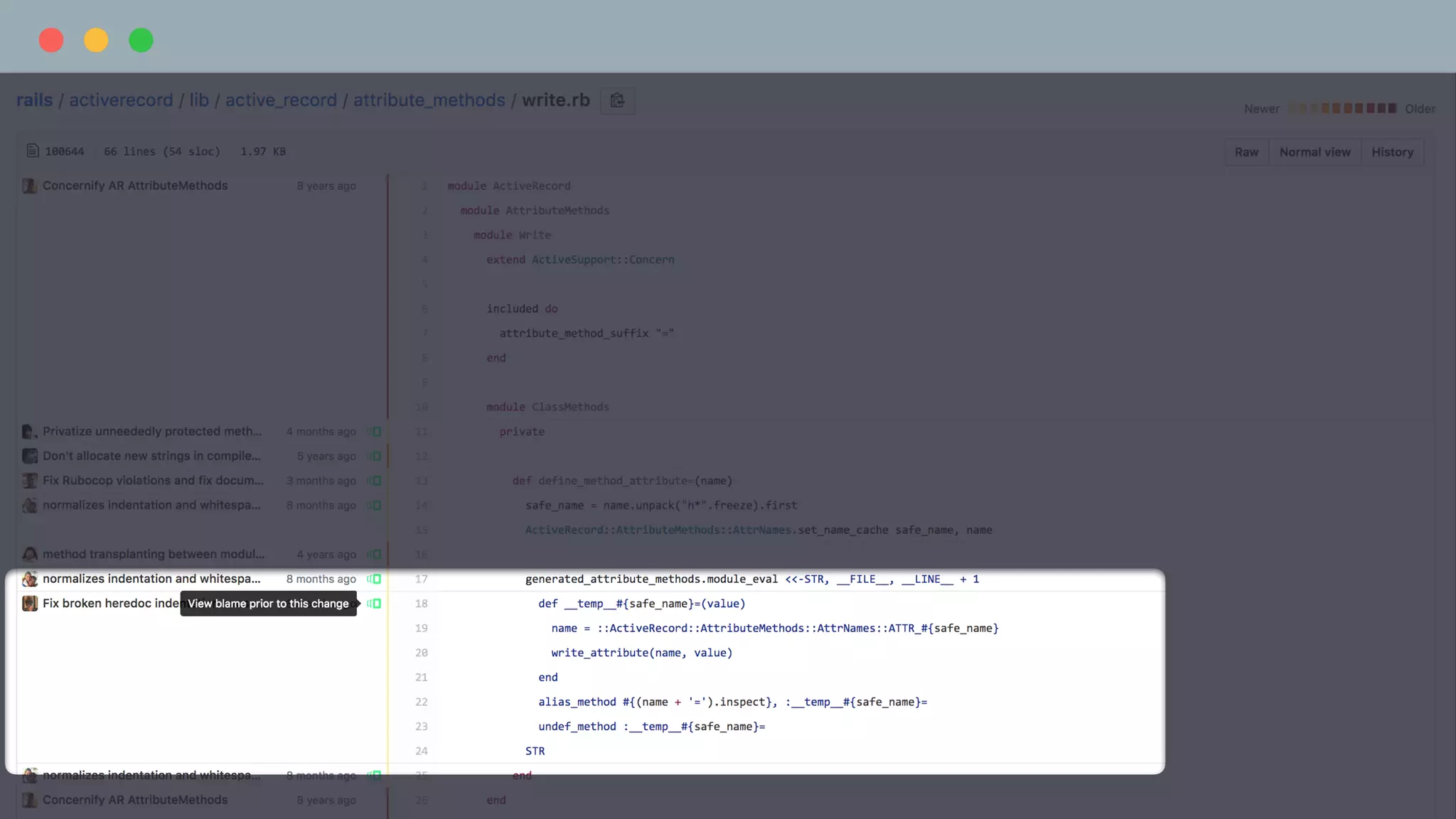Open 'method transplanting between modul...' commit message
The width and height of the screenshot is (1456, 819).
coord(153,555)
